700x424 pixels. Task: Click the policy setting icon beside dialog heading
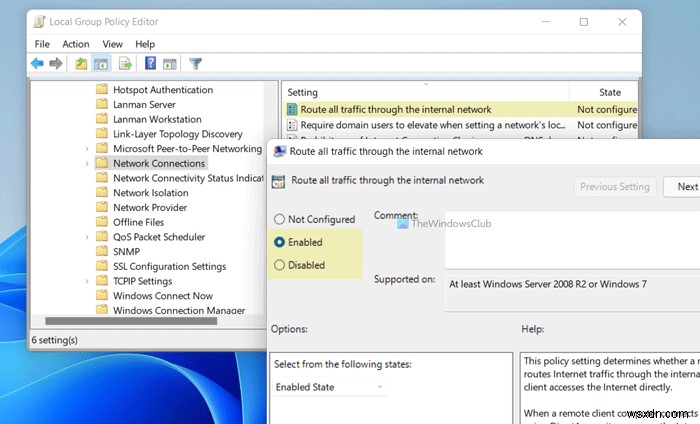(278, 181)
